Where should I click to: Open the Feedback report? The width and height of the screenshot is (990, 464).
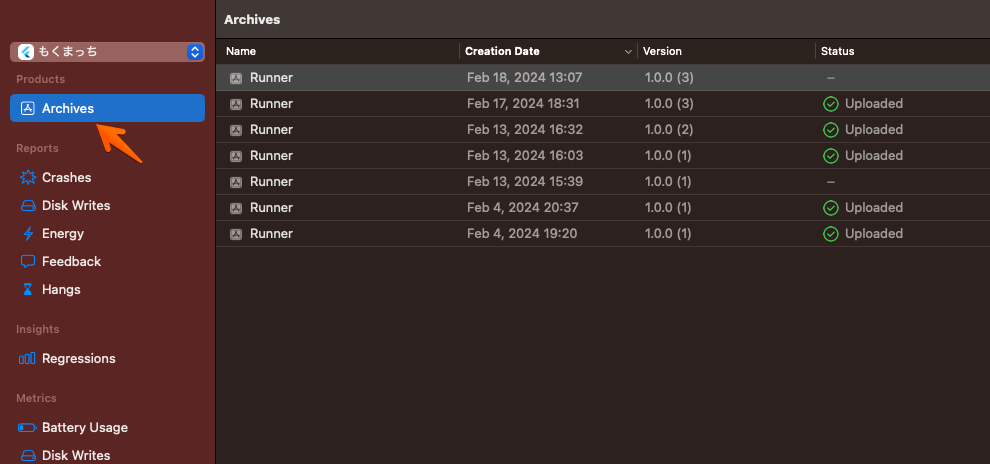[71, 261]
